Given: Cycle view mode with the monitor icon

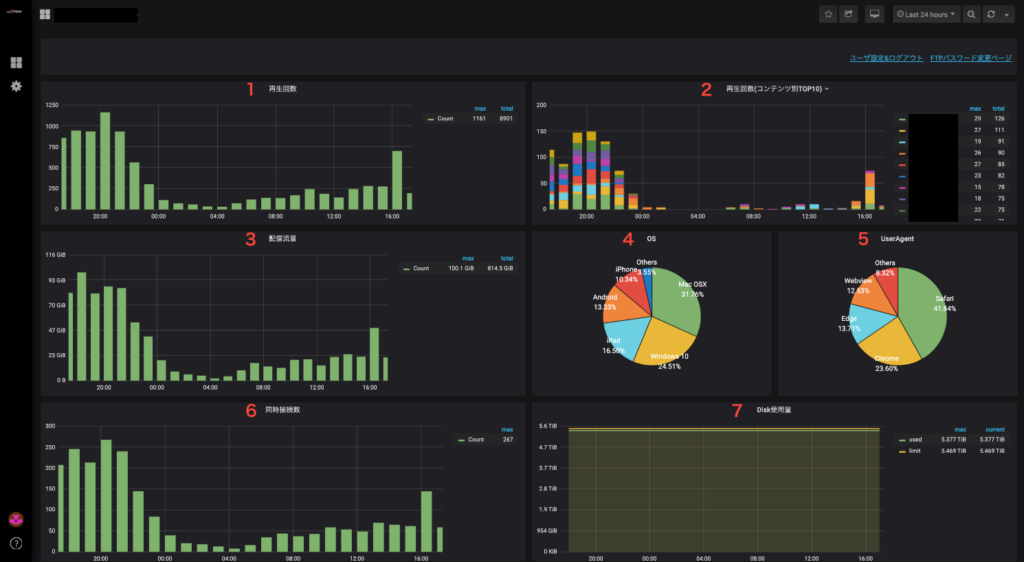Looking at the screenshot, I should coord(875,15).
